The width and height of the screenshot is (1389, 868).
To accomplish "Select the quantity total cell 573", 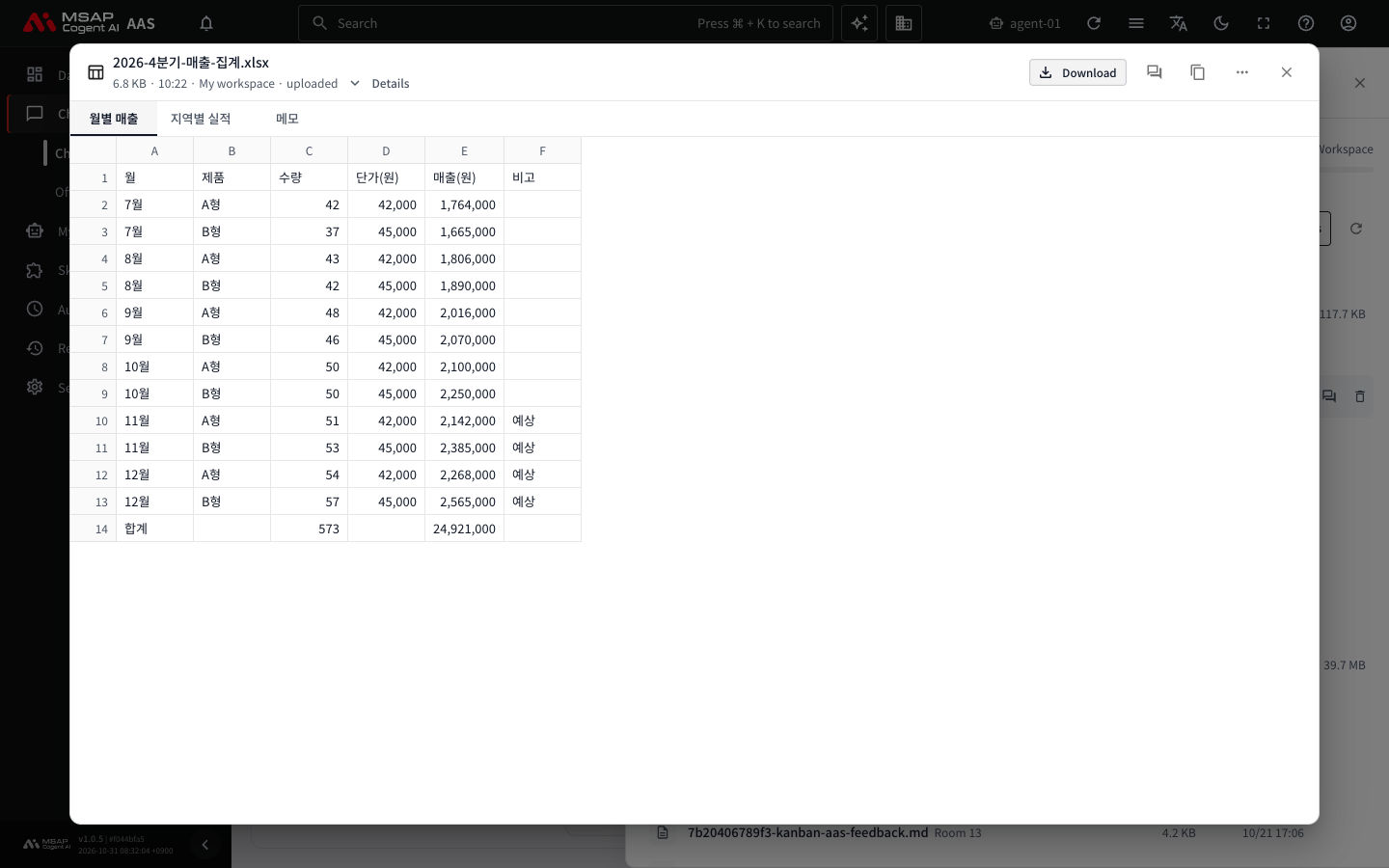I will coord(310,529).
